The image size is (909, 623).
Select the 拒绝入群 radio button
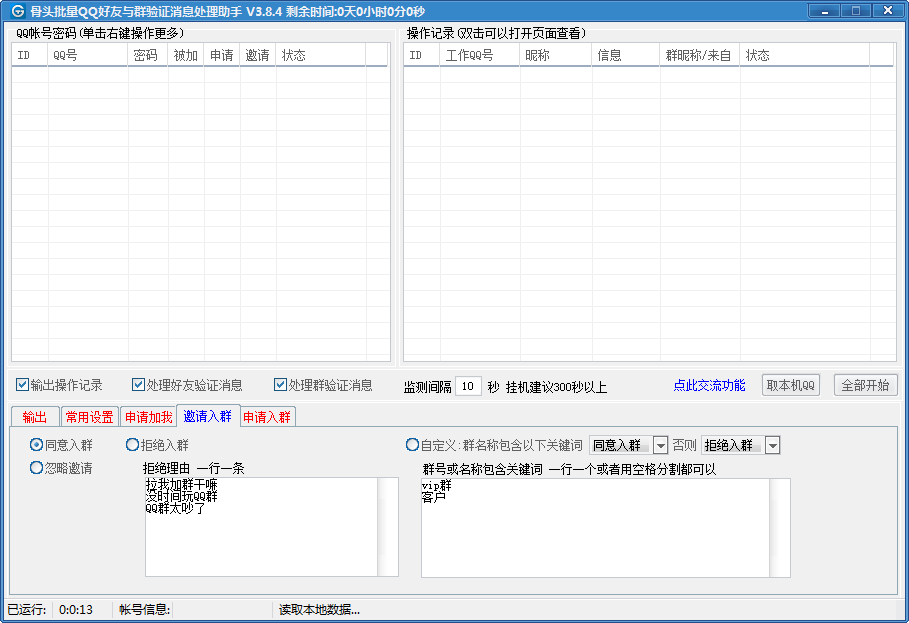click(x=132, y=445)
